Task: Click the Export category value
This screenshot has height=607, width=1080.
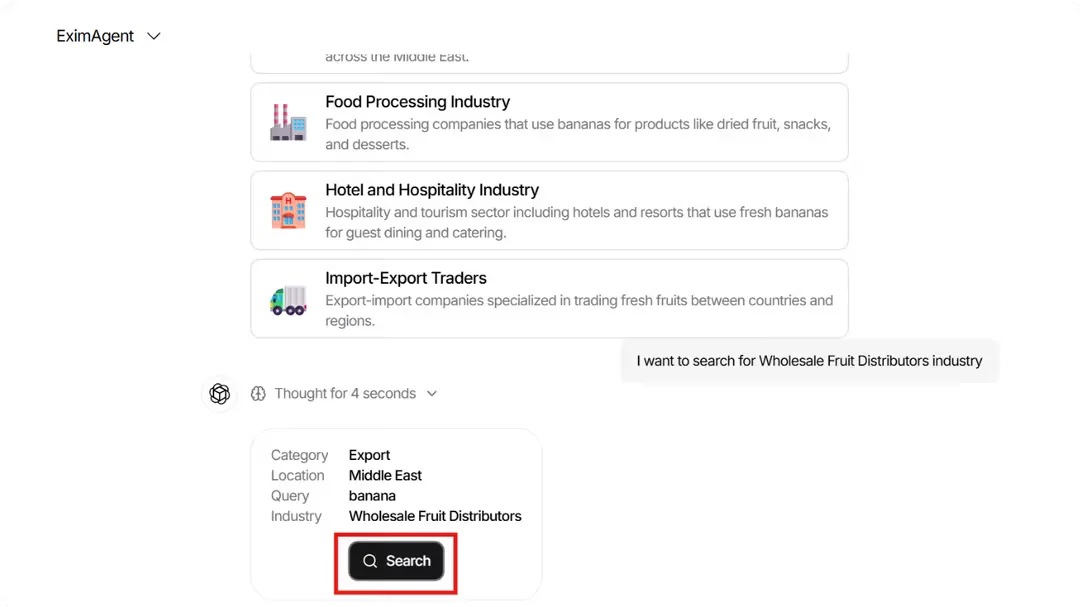Action: [370, 454]
